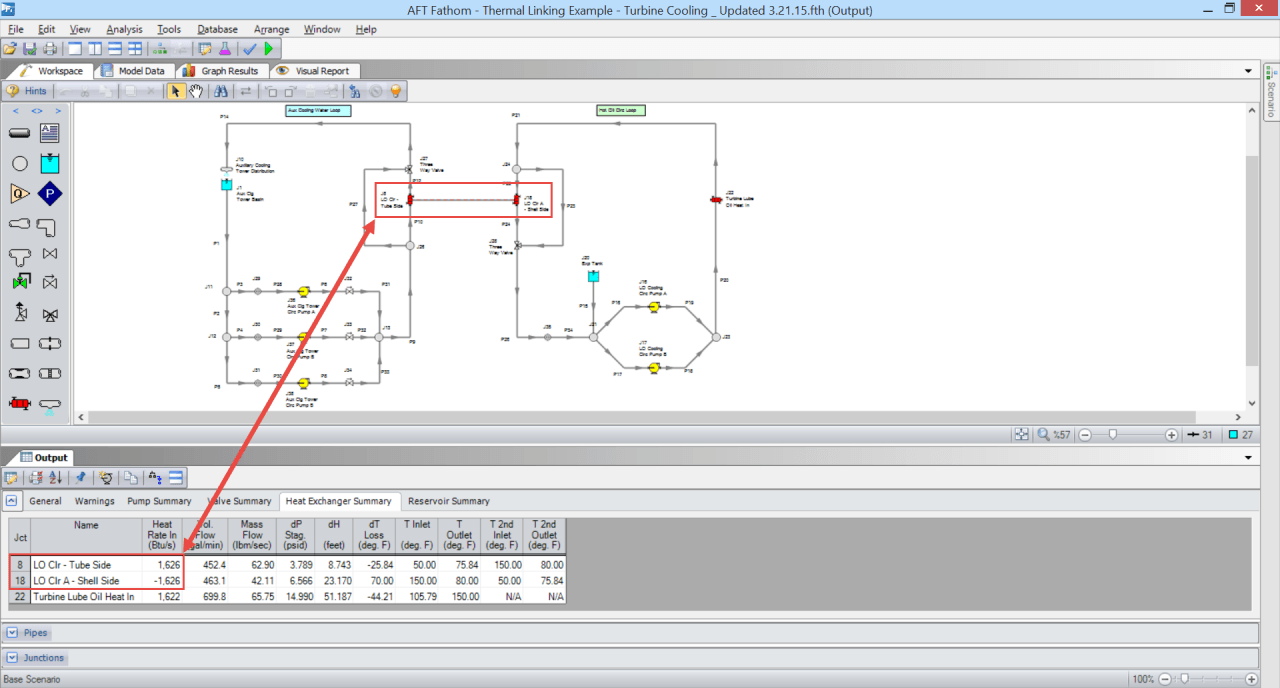Open the Tools menu
The width and height of the screenshot is (1280, 688).
point(169,29)
